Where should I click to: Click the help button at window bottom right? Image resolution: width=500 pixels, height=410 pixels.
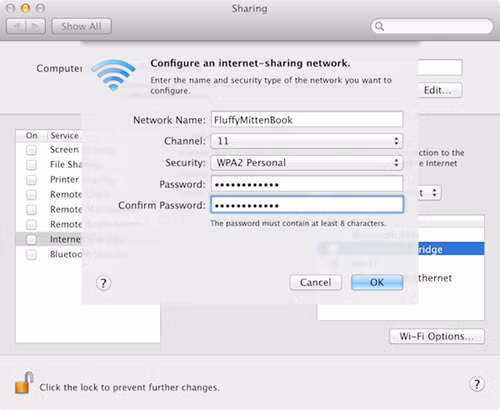click(x=477, y=384)
